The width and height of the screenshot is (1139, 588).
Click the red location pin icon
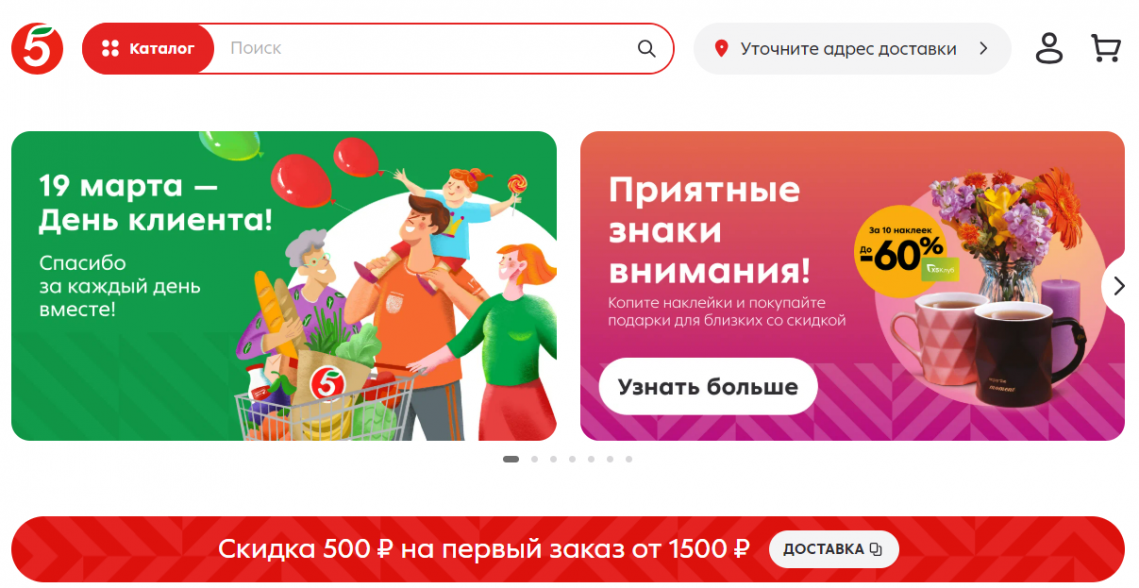coord(721,49)
